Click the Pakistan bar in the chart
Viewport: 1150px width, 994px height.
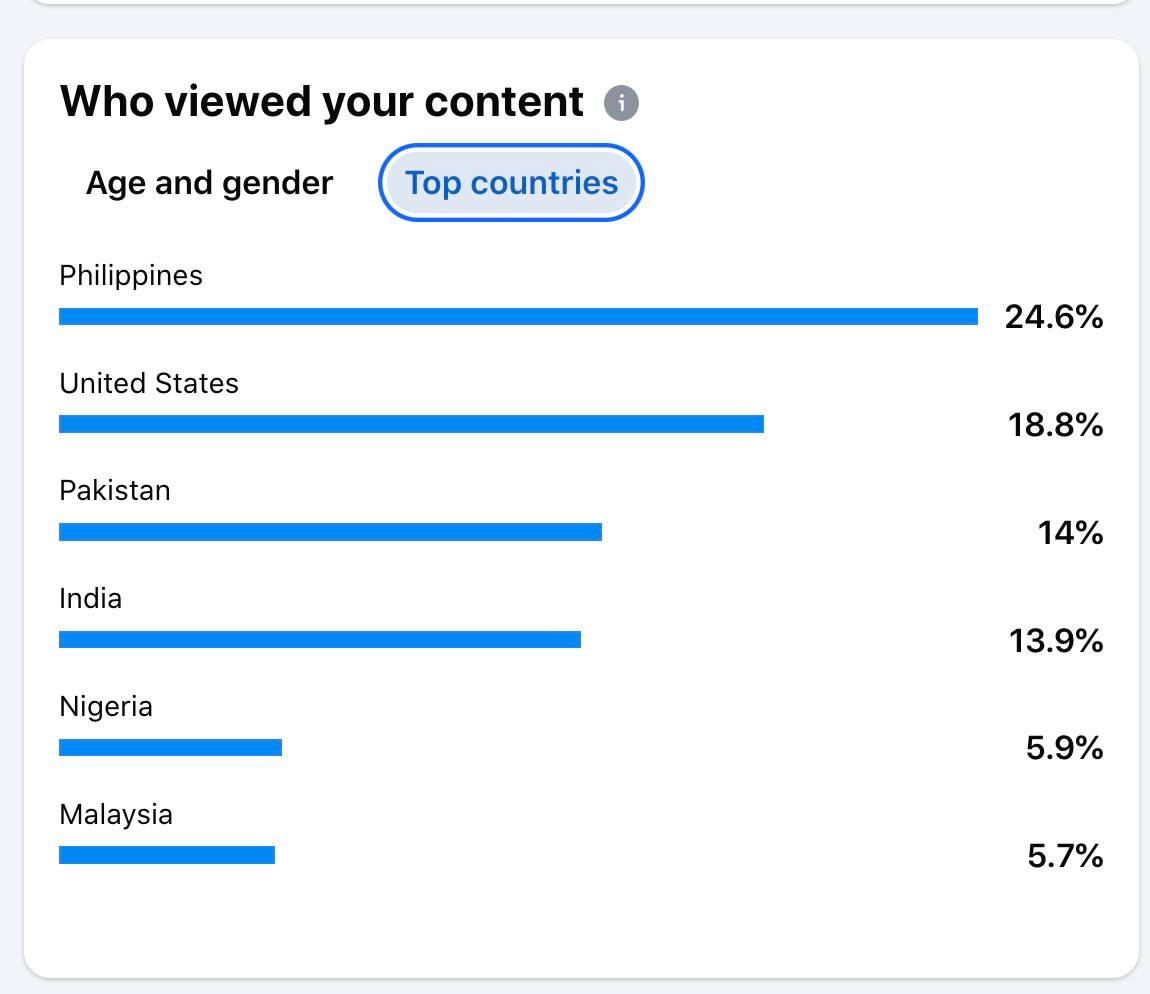[x=330, y=531]
